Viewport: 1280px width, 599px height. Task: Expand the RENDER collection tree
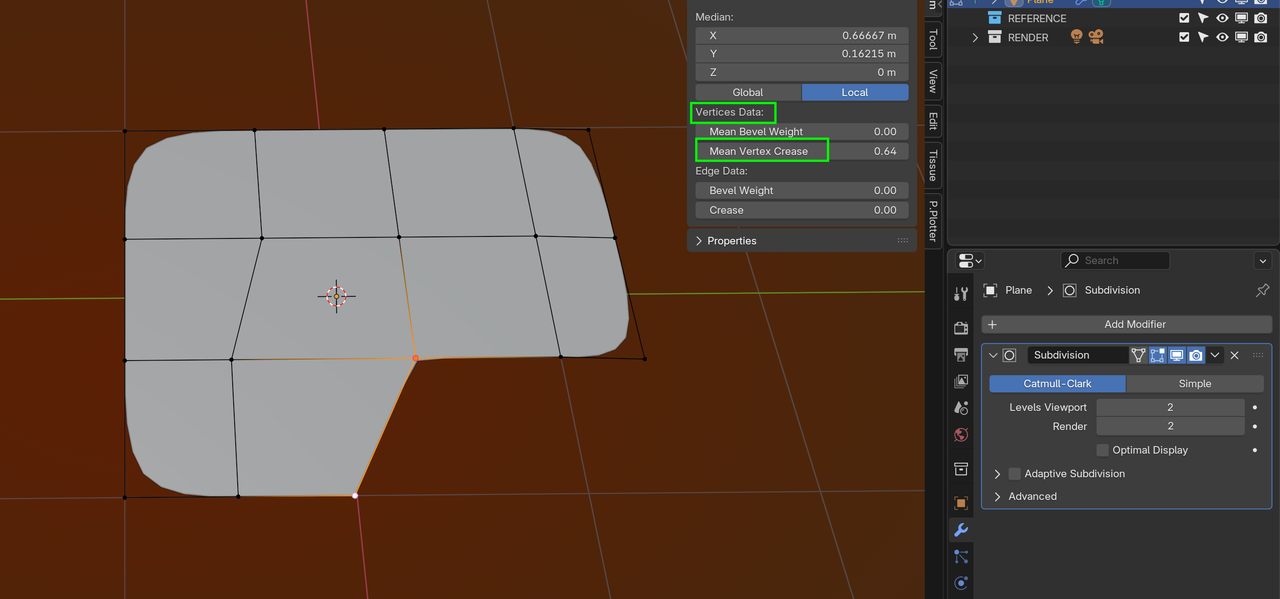975,37
